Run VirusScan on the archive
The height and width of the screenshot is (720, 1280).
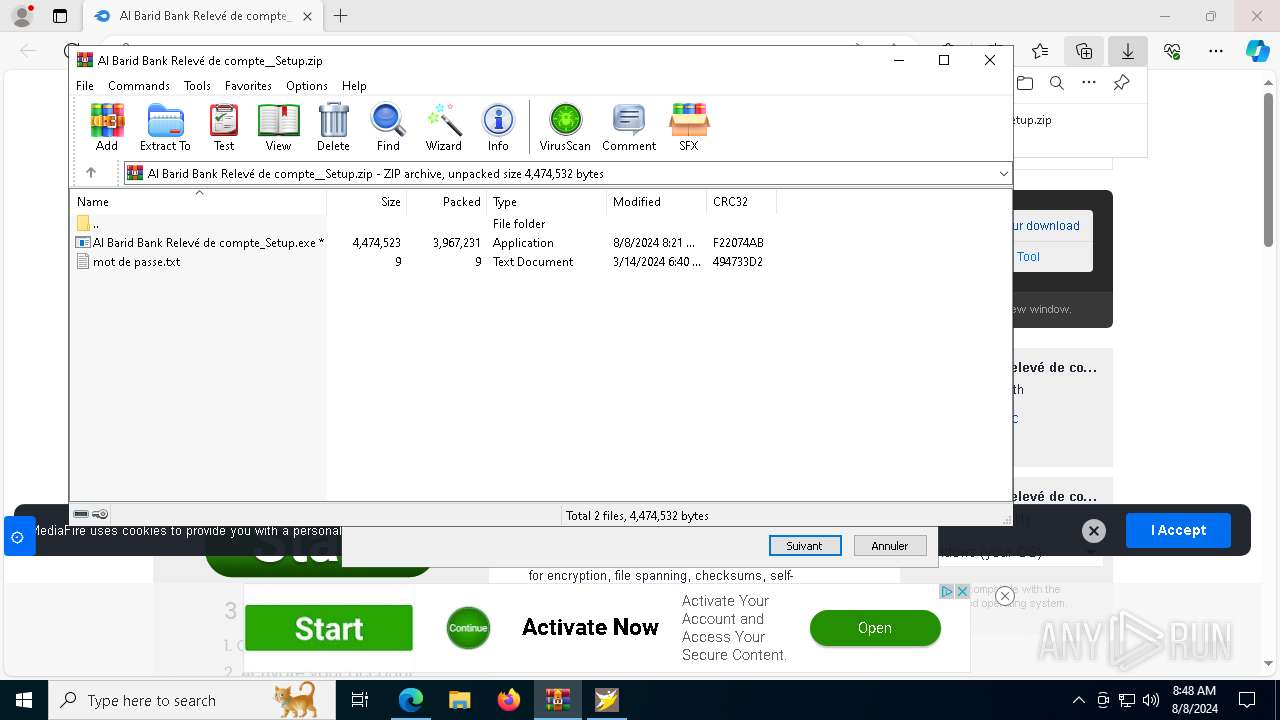click(565, 127)
